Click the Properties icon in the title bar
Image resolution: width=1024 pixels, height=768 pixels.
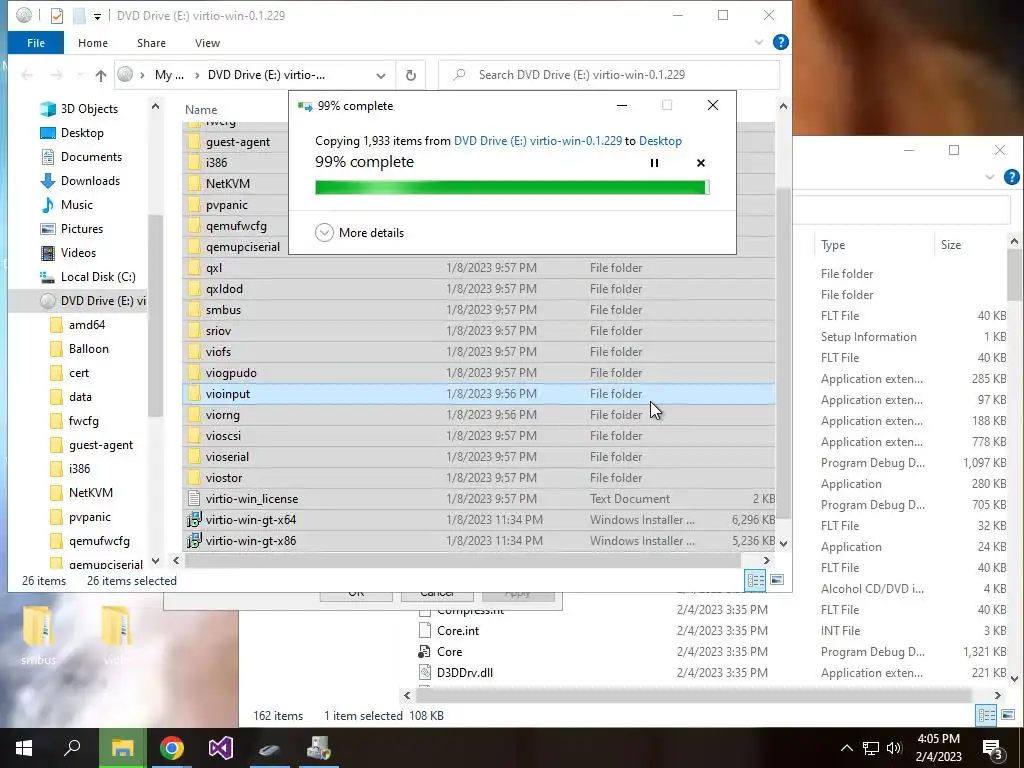(57, 16)
